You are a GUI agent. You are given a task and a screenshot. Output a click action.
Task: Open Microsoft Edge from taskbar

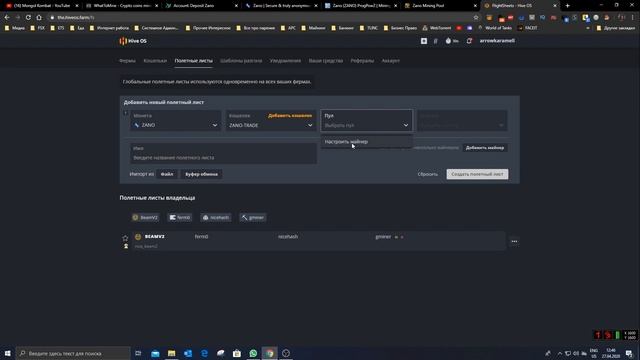click(x=204, y=353)
